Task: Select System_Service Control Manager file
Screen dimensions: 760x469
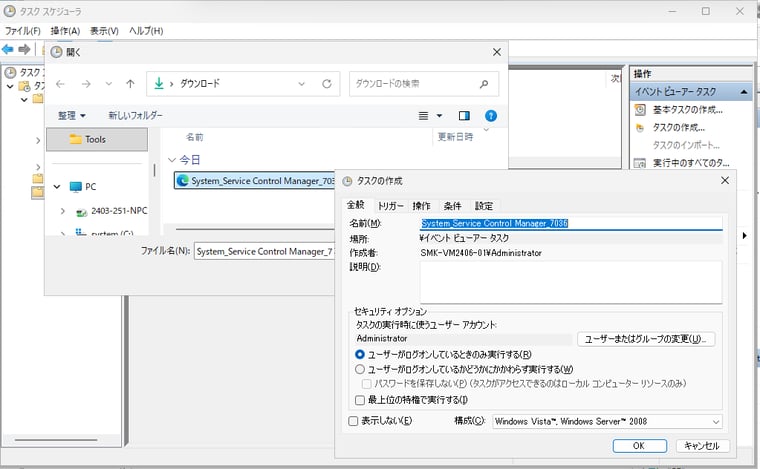Action: (254, 181)
